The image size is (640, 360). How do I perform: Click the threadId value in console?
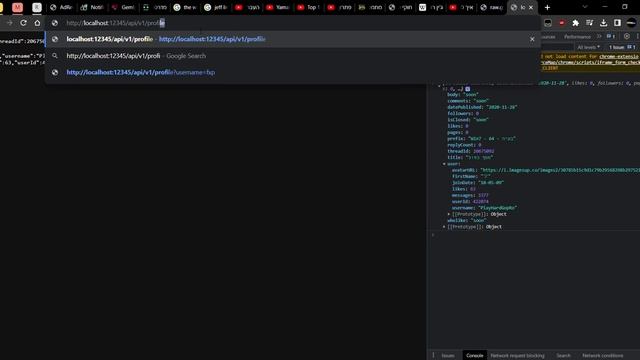point(484,151)
